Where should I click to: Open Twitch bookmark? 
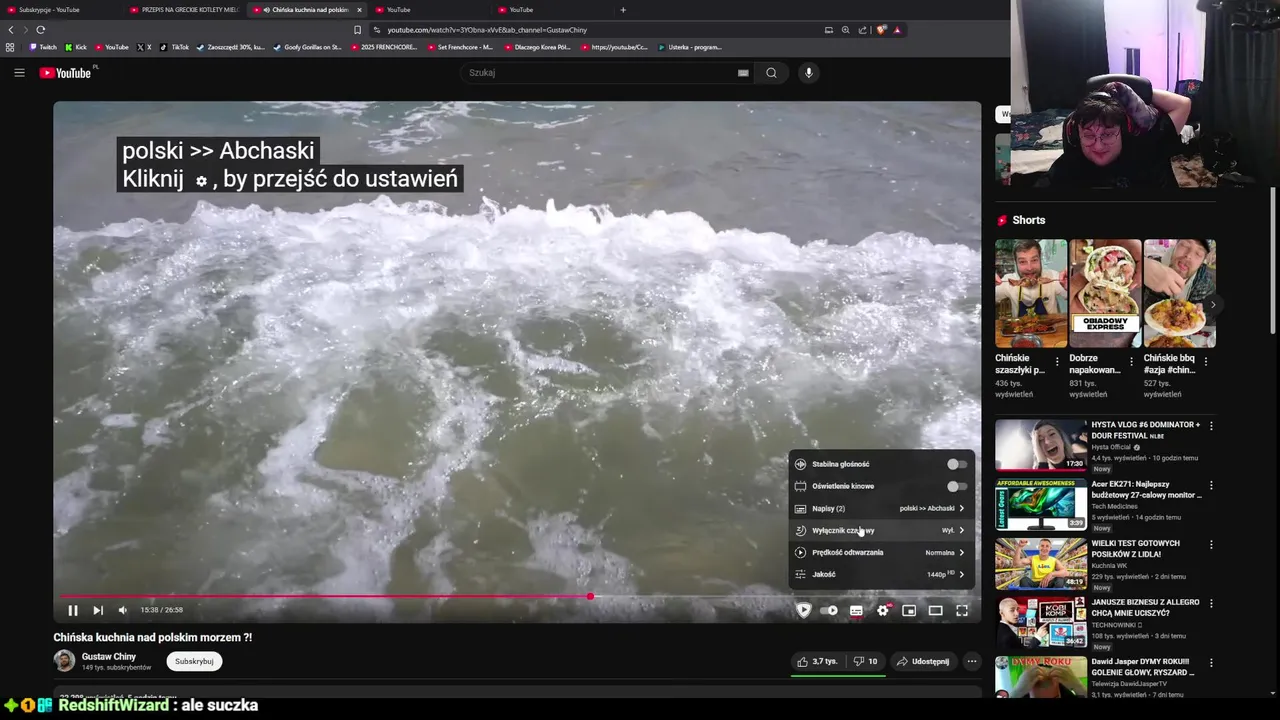[x=43, y=47]
